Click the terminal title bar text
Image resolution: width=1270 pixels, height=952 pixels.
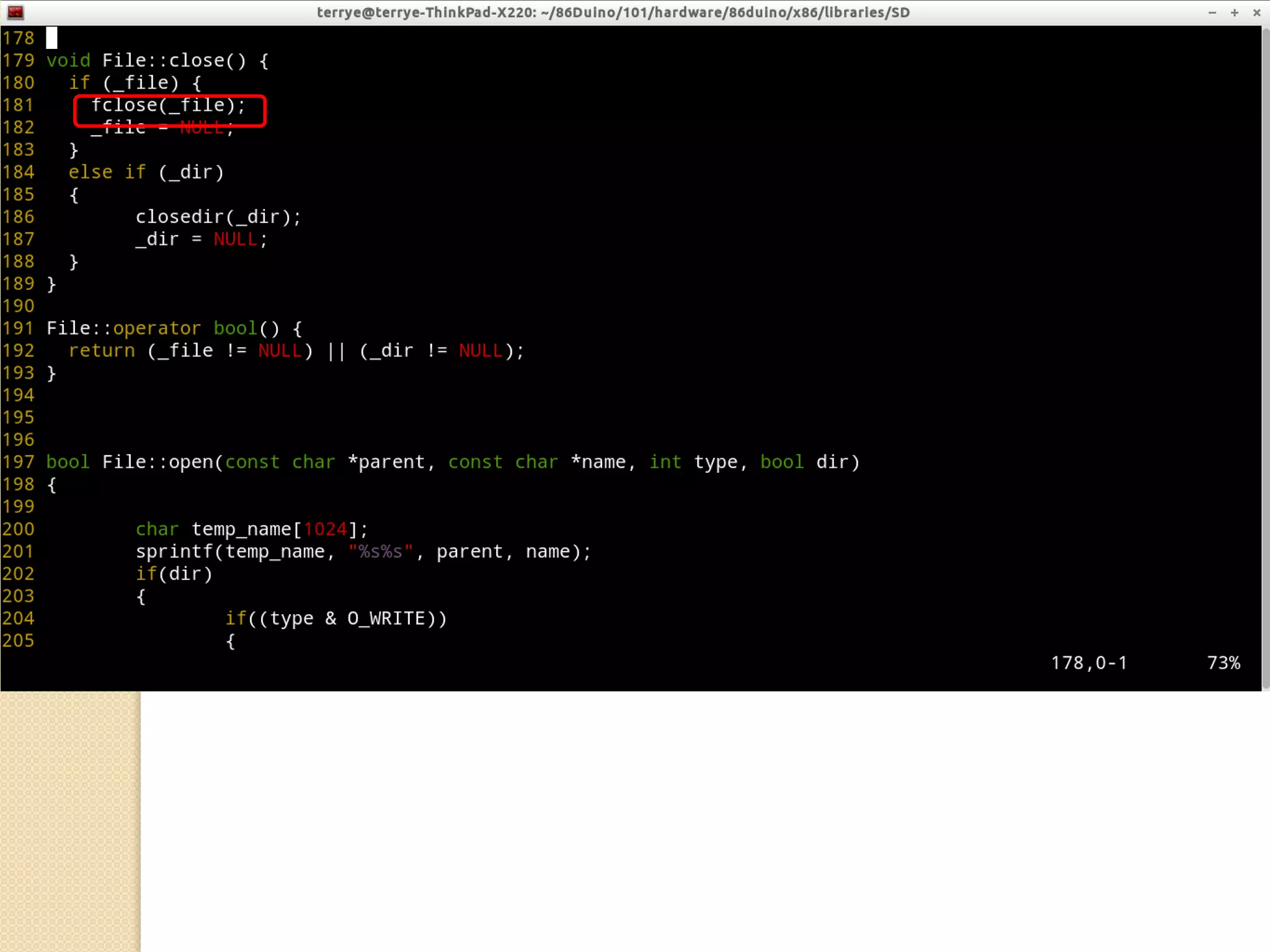click(x=613, y=12)
